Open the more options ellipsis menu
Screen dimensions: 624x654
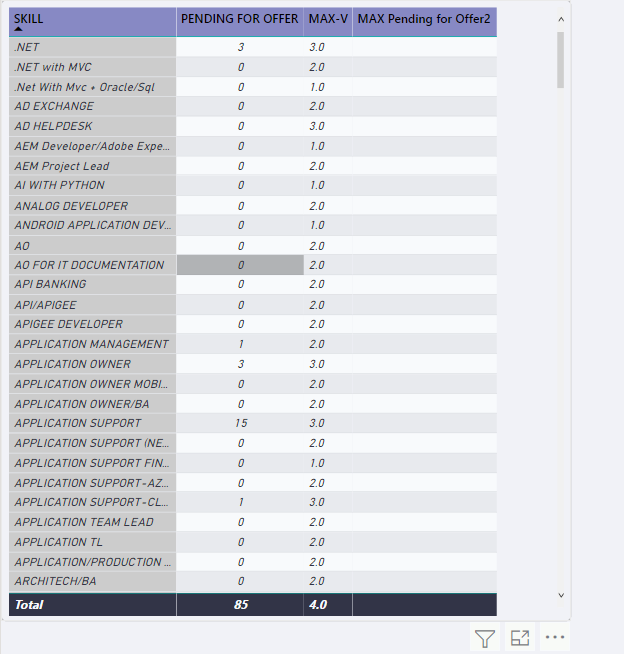555,637
